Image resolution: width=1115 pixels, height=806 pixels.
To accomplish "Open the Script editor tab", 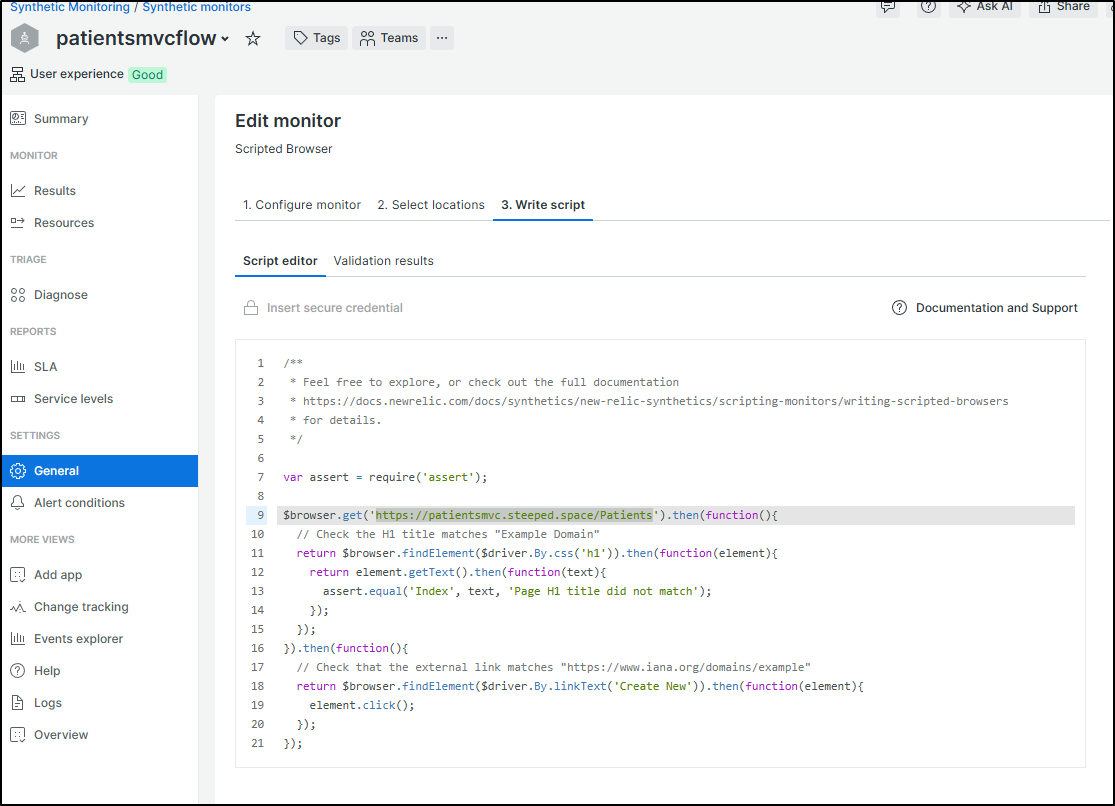I will (280, 261).
